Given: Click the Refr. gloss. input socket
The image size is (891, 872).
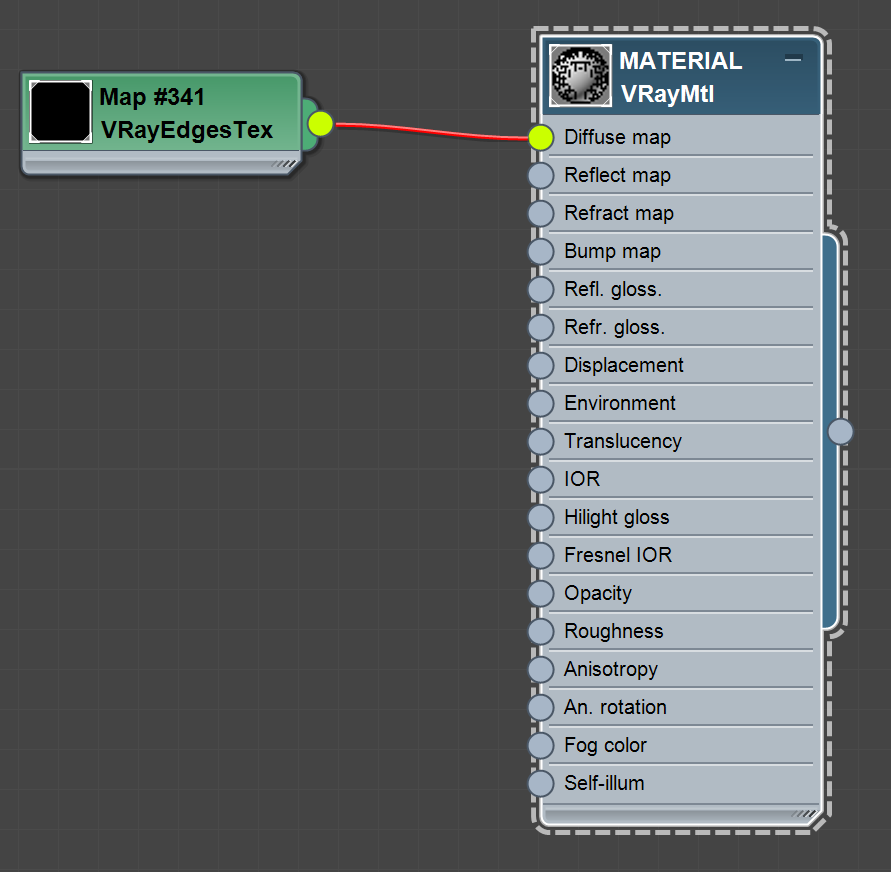Looking at the screenshot, I should [x=540, y=328].
